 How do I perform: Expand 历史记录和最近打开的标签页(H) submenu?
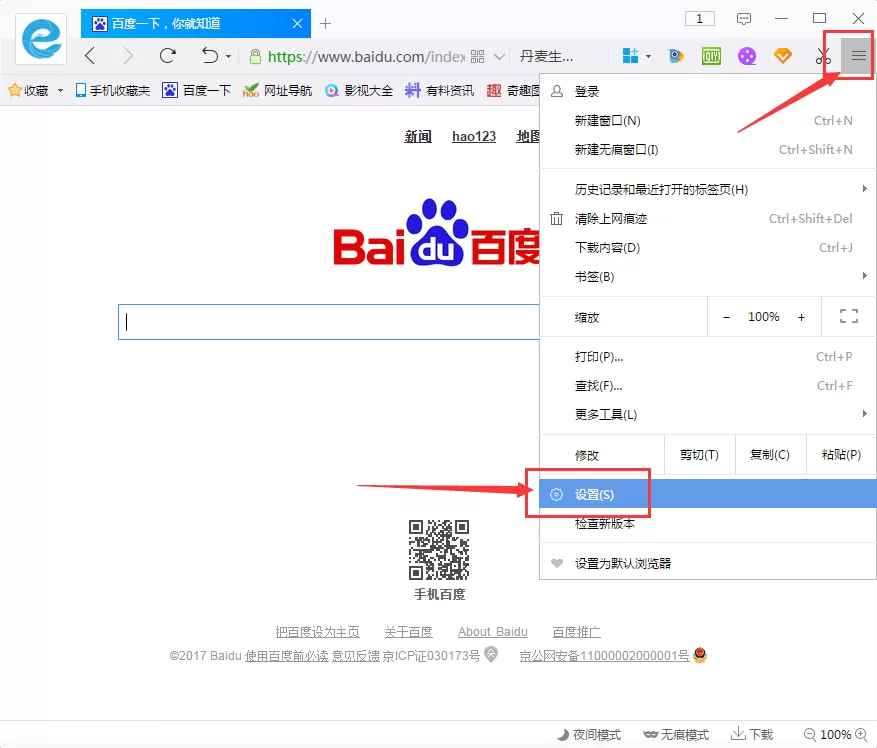pyautogui.click(x=707, y=189)
